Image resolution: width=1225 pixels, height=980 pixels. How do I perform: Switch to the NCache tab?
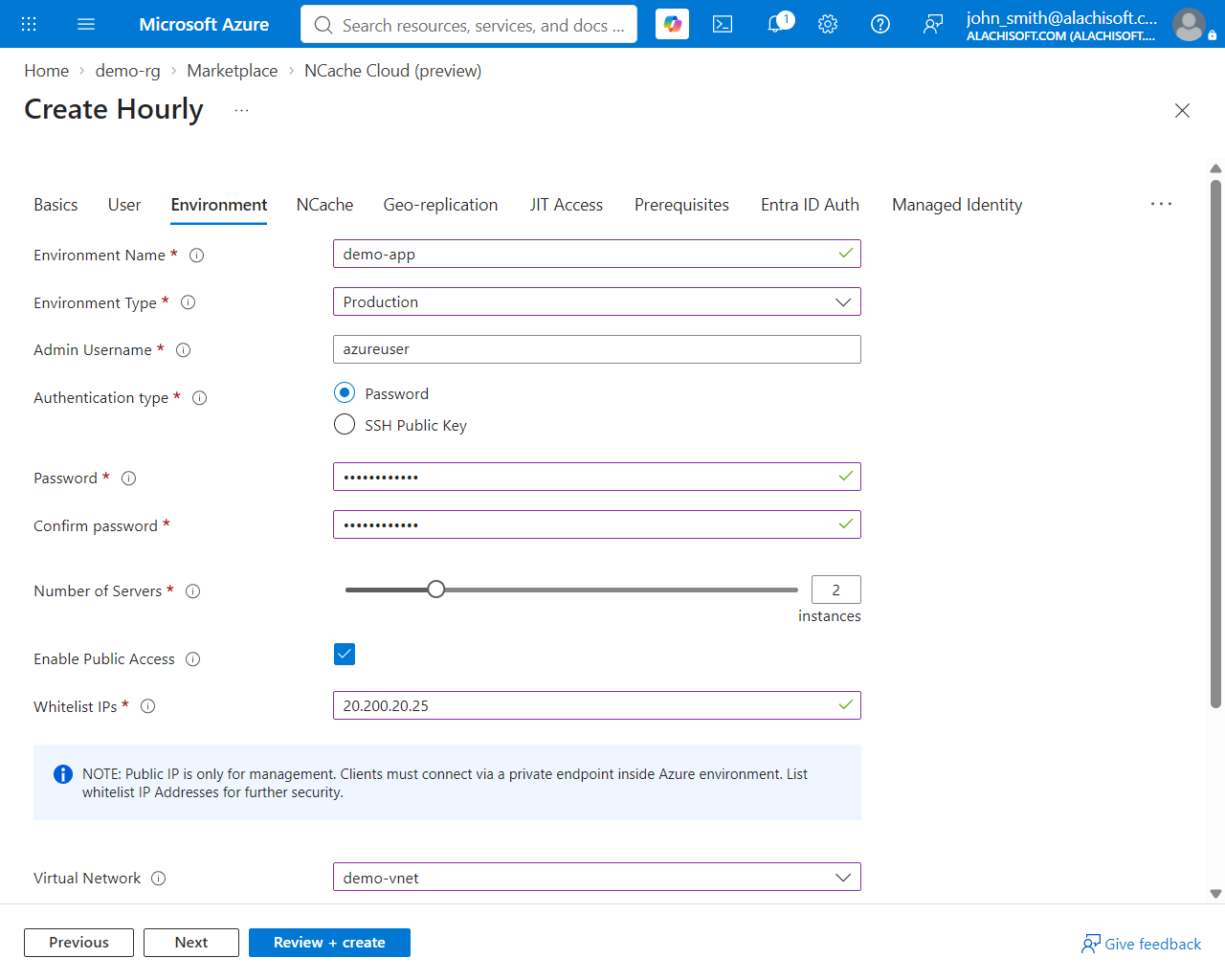coord(324,205)
